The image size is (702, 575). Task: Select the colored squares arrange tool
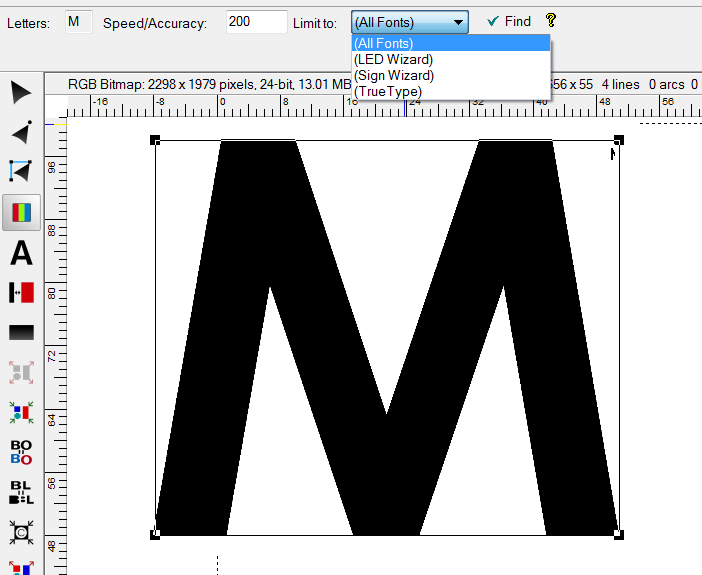pyautogui.click(x=21, y=412)
